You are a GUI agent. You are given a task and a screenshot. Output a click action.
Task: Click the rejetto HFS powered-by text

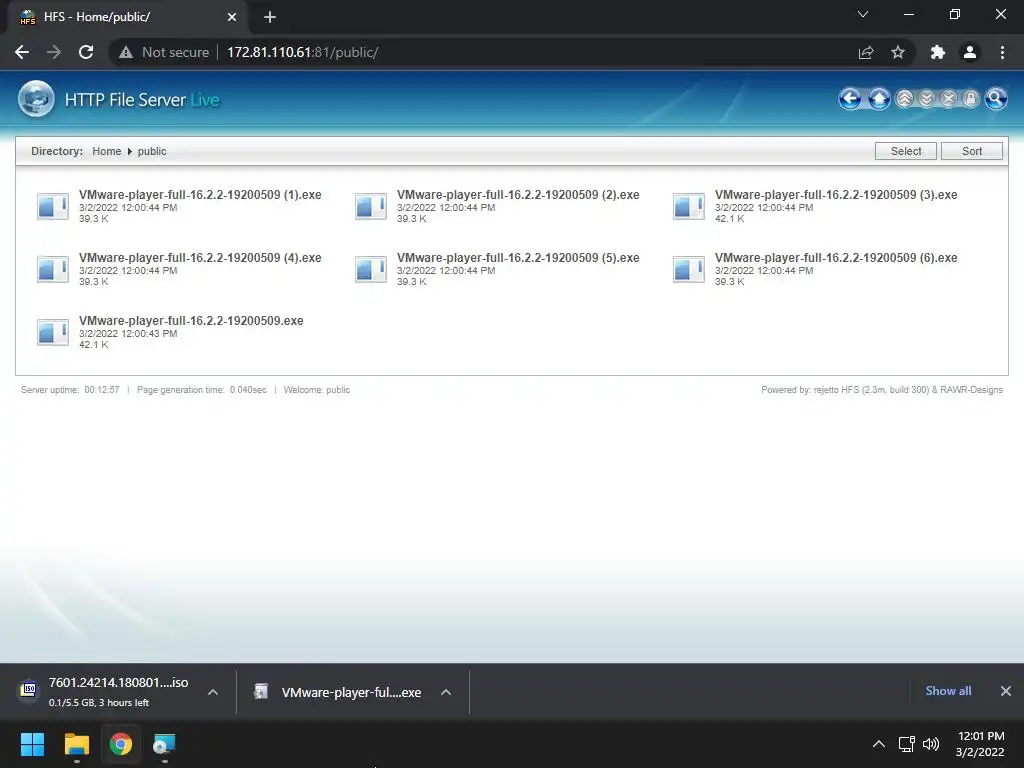click(x=882, y=390)
